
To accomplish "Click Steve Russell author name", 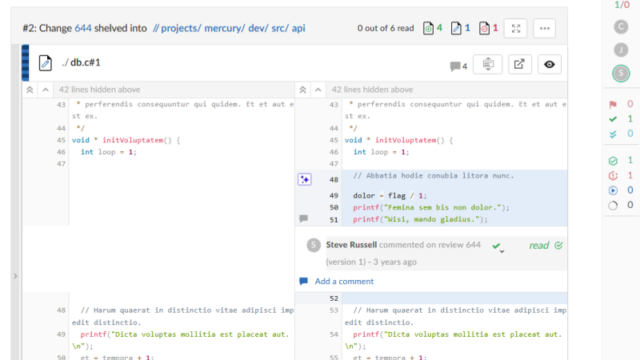I will point(351,245).
